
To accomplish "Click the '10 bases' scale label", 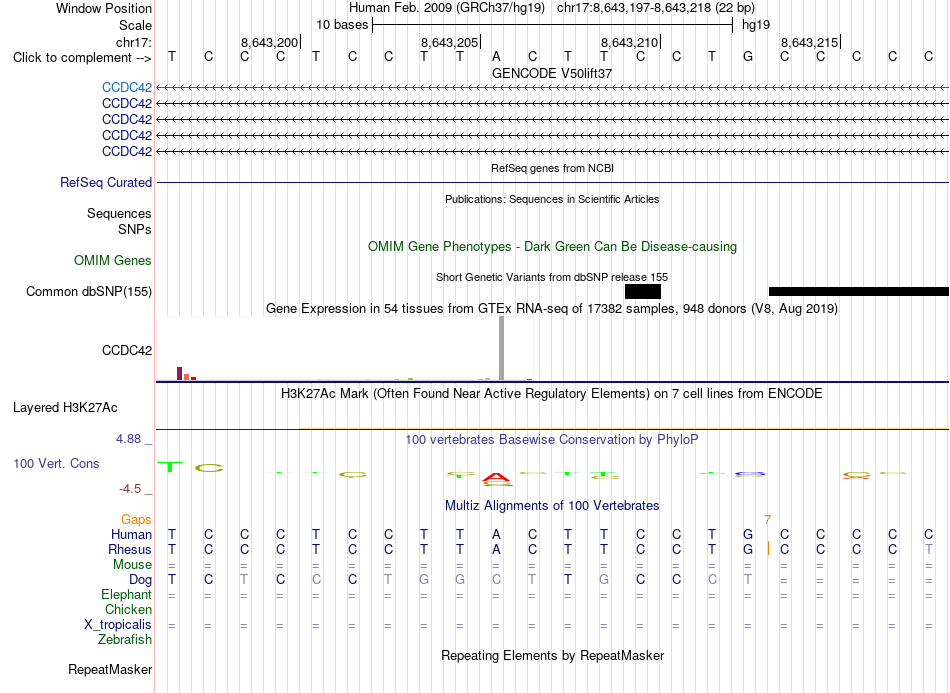I will [x=342, y=25].
